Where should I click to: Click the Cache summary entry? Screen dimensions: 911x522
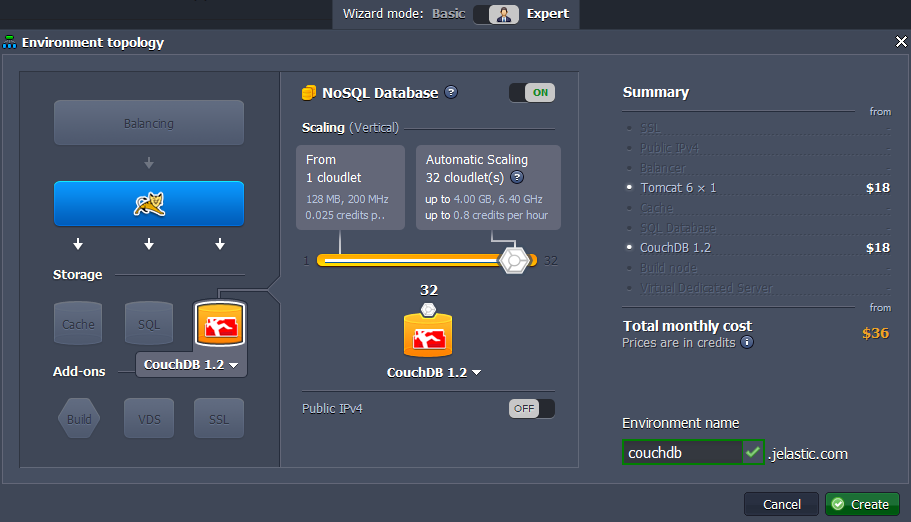[x=756, y=208]
